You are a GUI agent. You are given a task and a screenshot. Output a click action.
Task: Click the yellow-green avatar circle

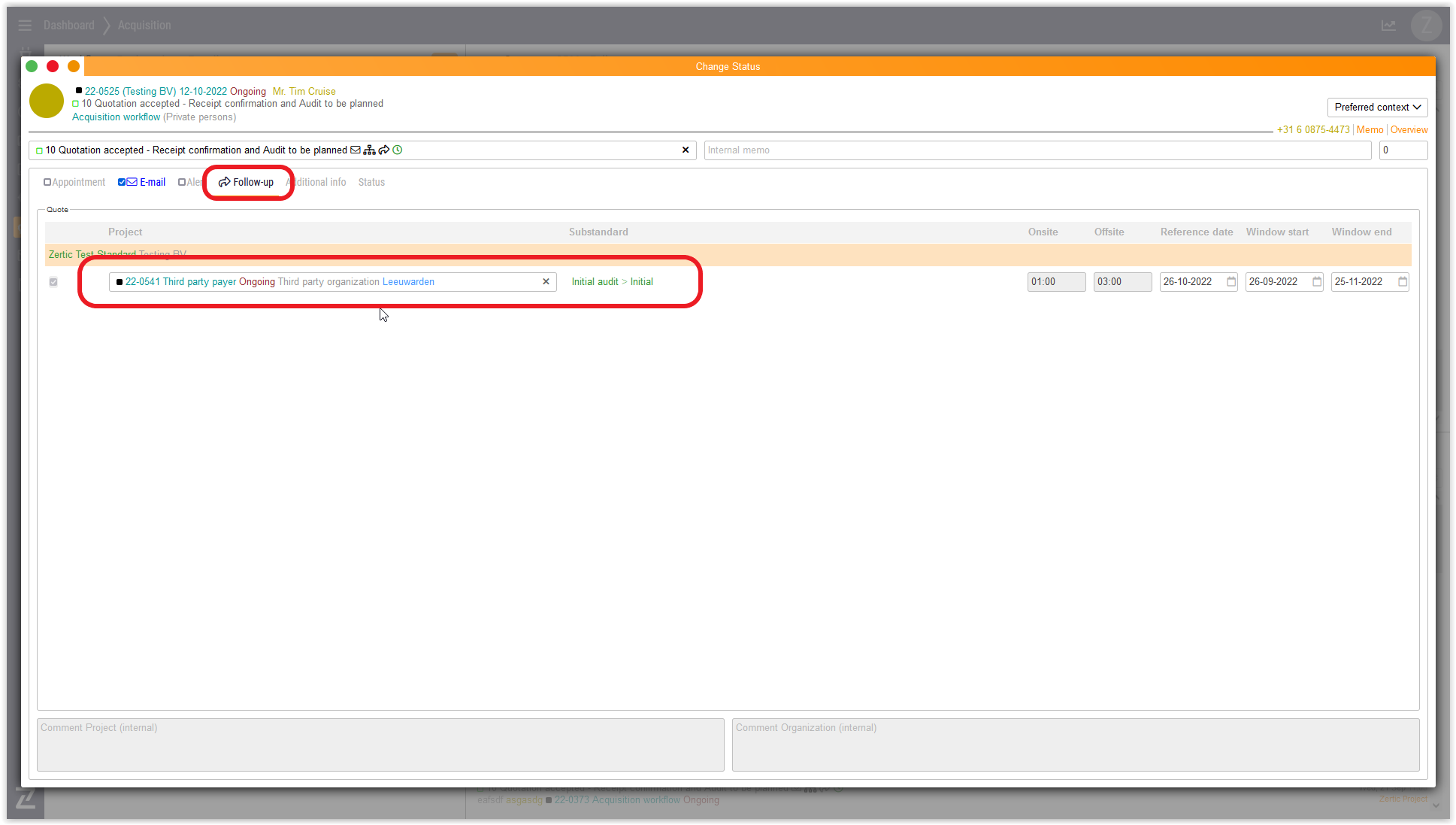click(x=47, y=101)
